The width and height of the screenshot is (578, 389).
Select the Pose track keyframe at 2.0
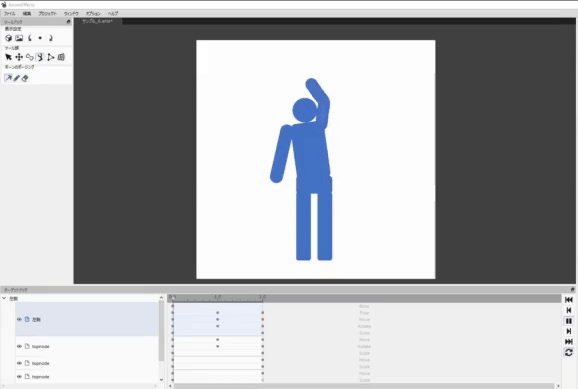click(262, 313)
